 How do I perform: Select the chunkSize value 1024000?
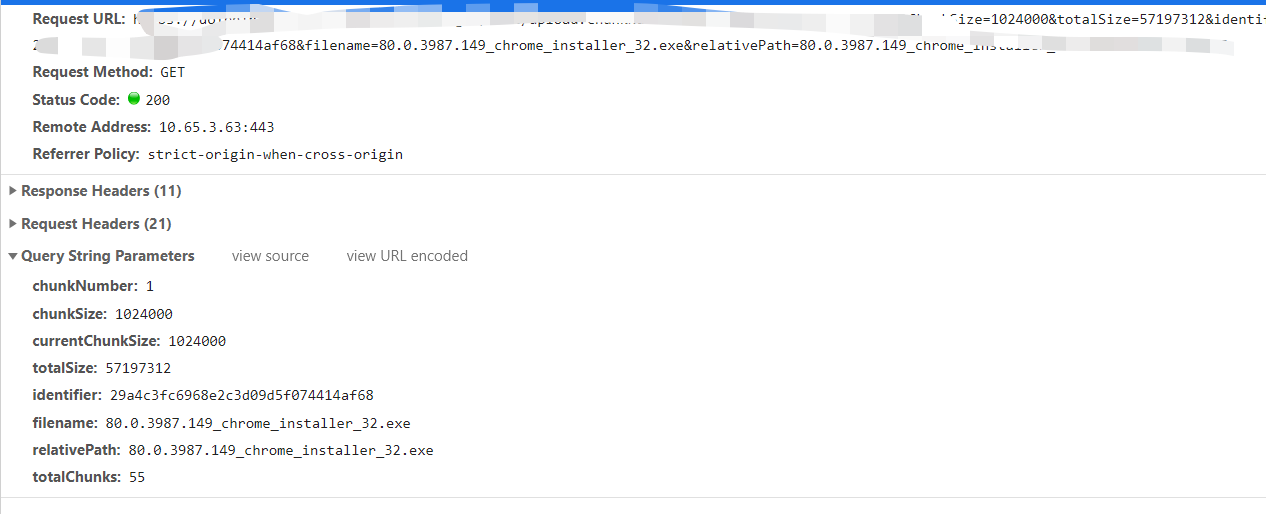[144, 314]
